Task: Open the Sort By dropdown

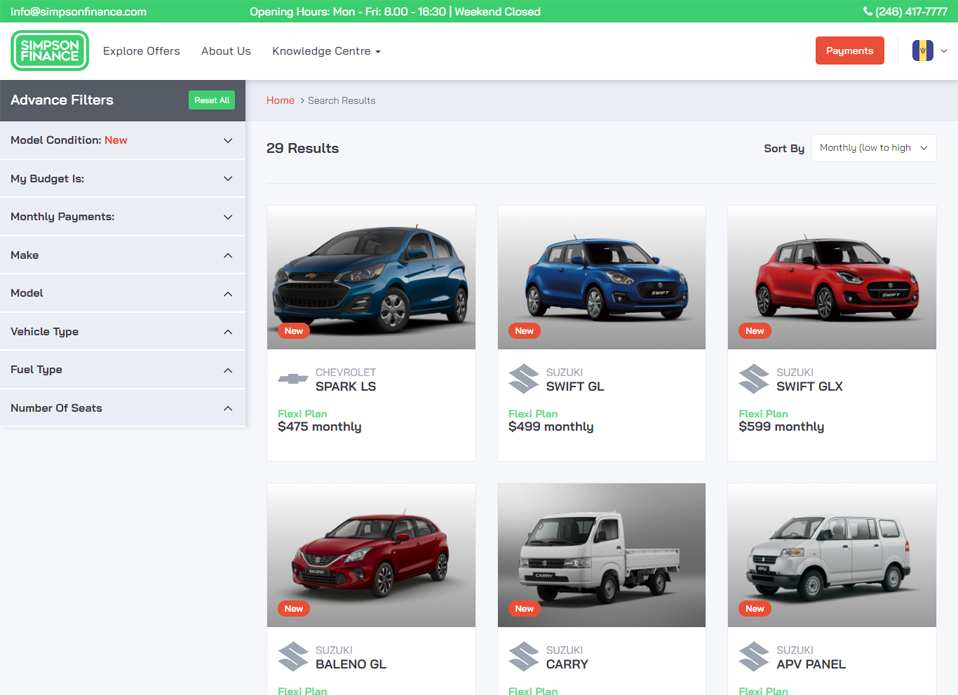Action: pyautogui.click(x=873, y=148)
